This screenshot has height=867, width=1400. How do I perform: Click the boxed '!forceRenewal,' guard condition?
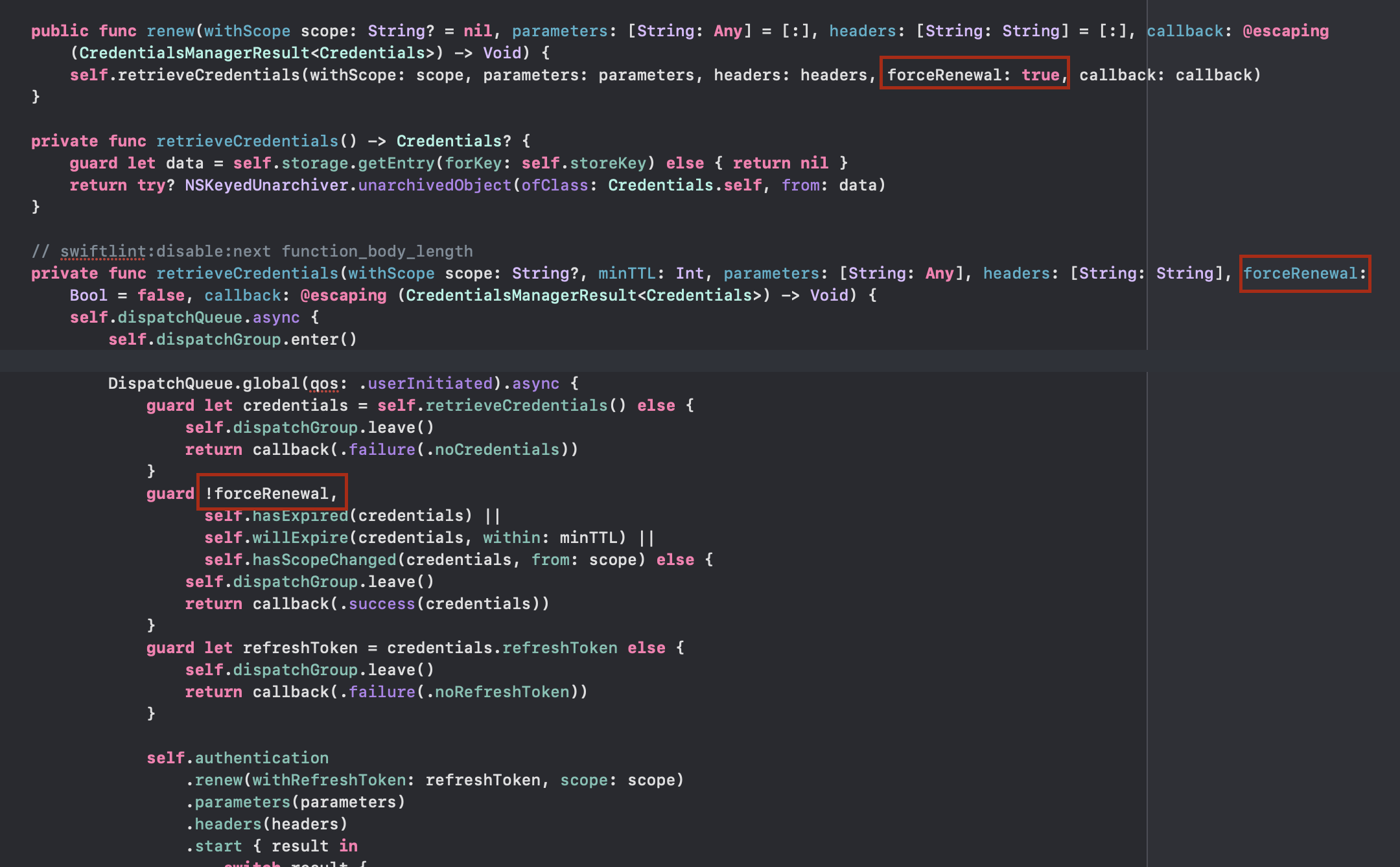click(x=272, y=494)
